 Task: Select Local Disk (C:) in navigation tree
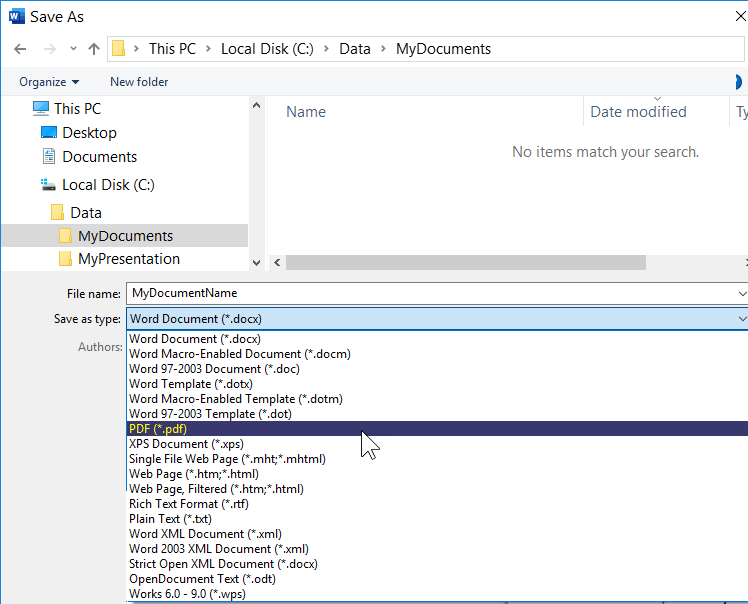coord(108,185)
